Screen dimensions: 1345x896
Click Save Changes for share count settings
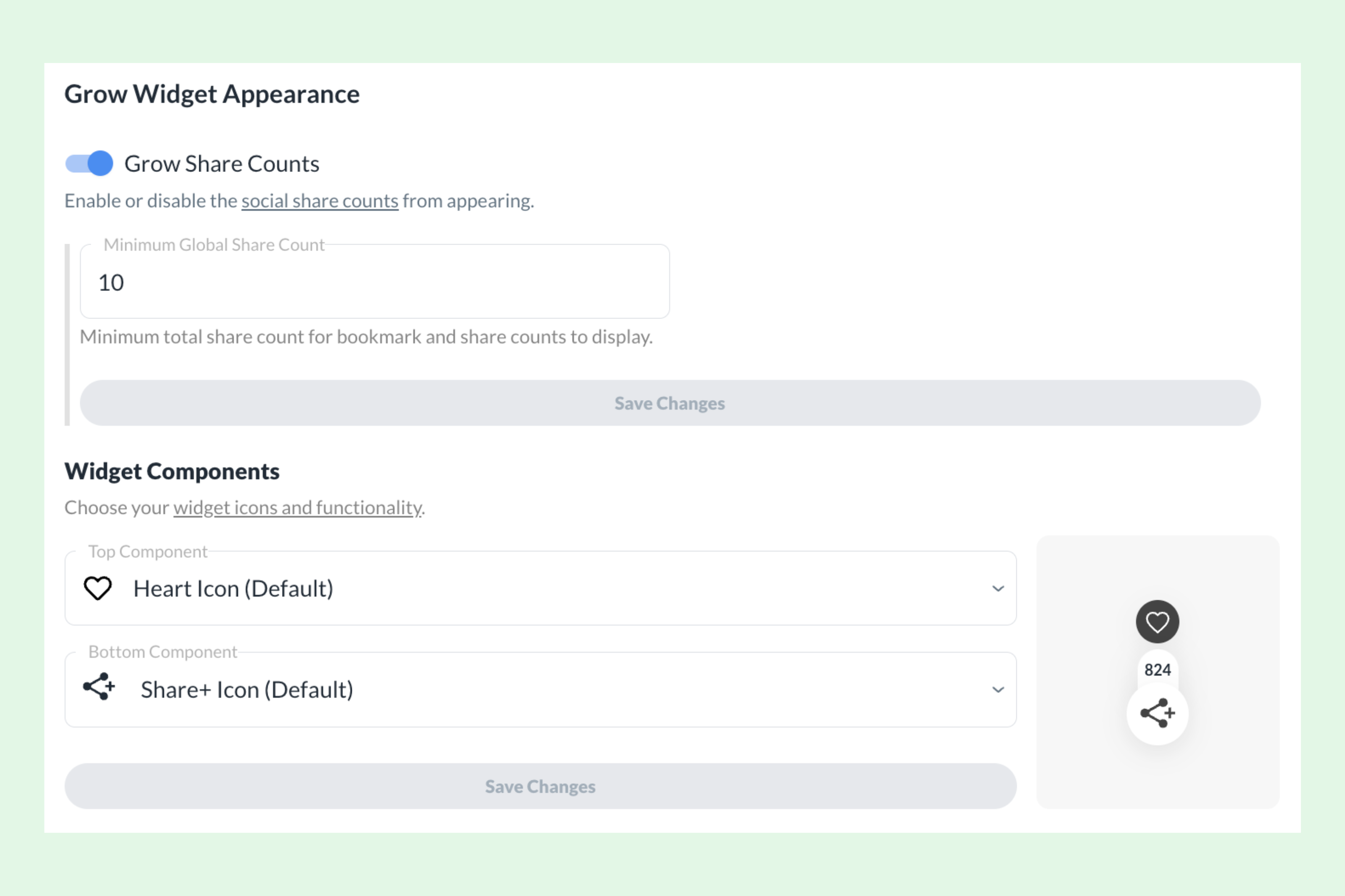(x=670, y=403)
